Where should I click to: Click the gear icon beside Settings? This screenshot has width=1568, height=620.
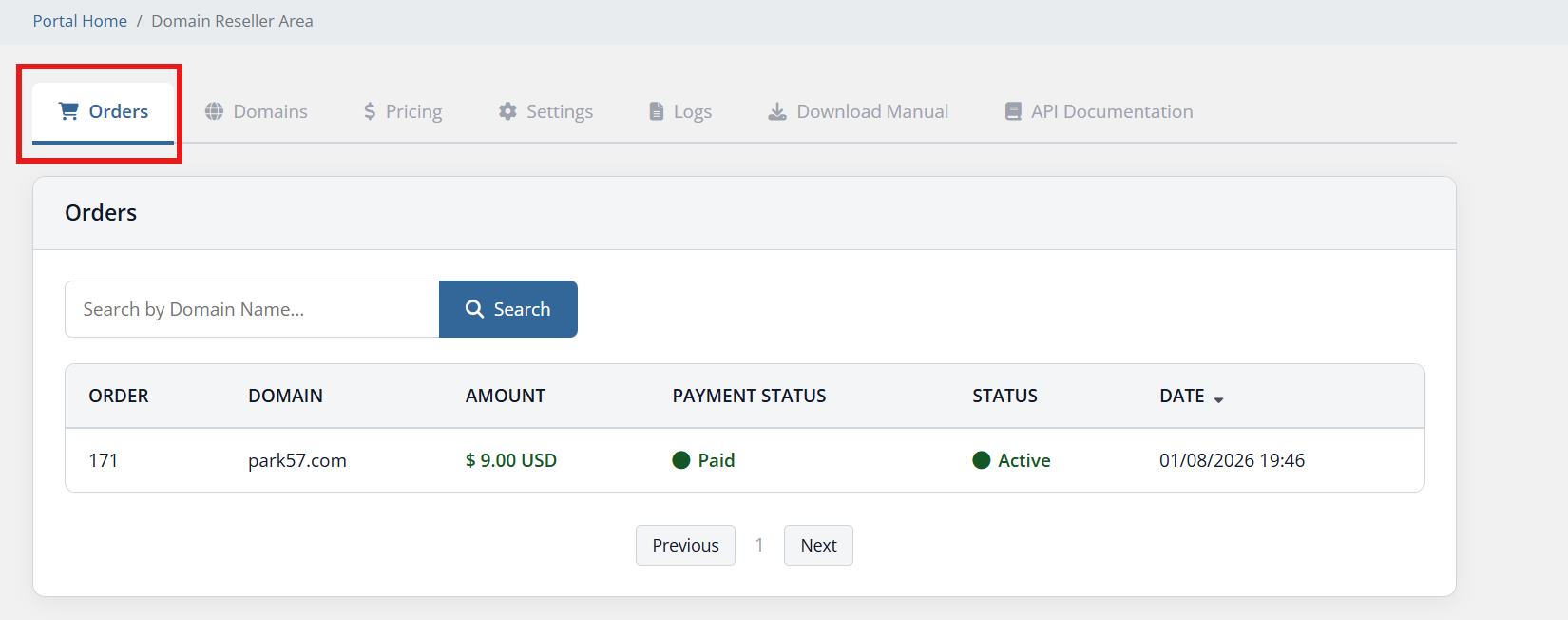tap(508, 111)
